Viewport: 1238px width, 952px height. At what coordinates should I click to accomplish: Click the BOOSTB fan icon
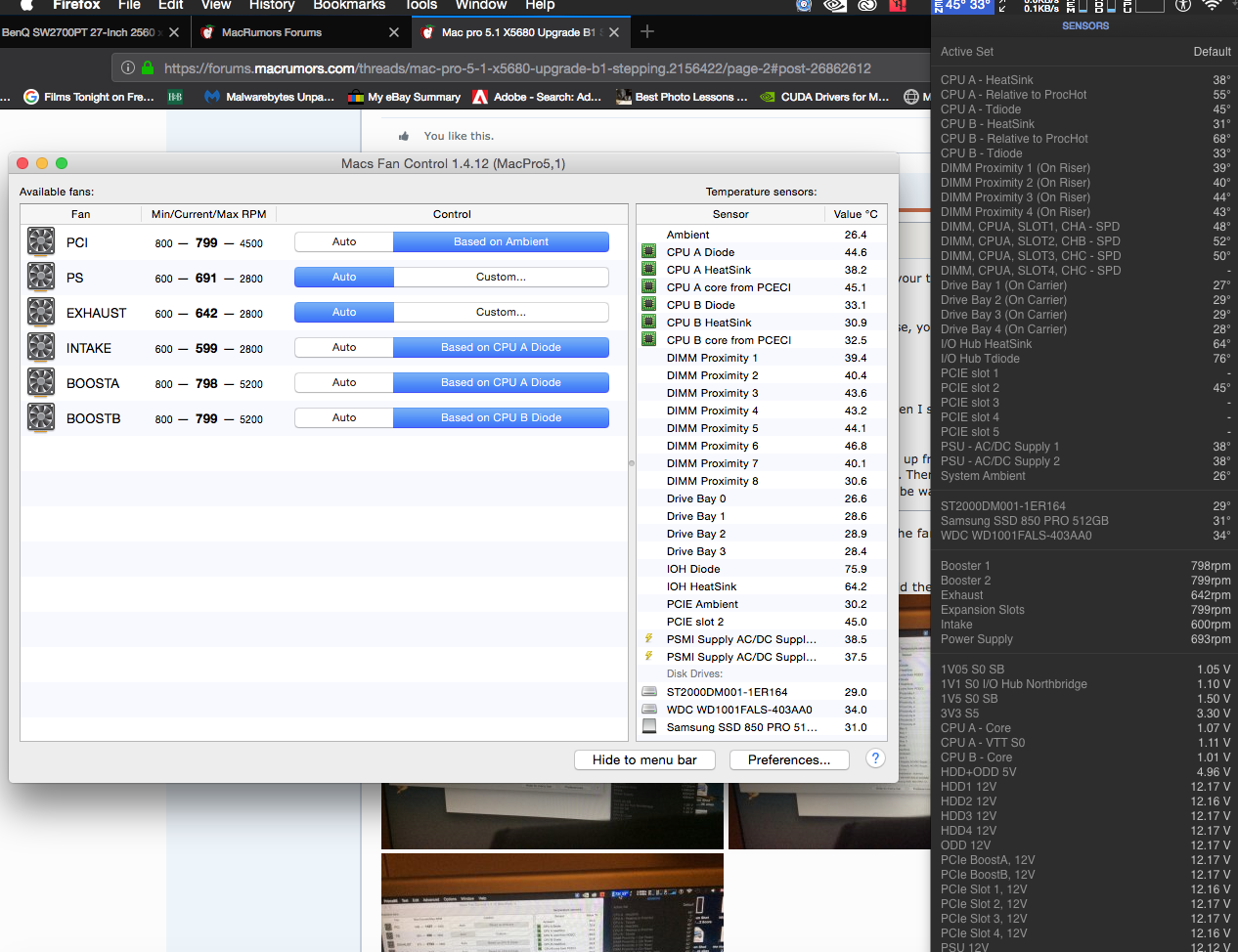[41, 417]
